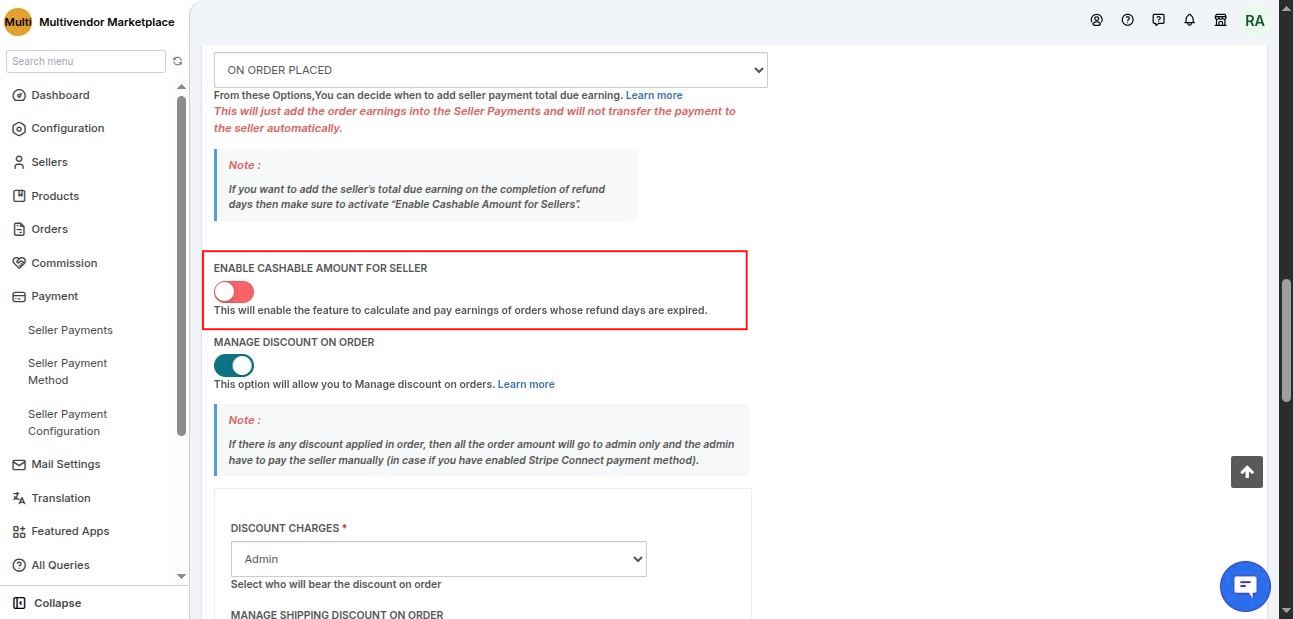Viewport: 1293px width, 619px height.
Task: Open Seller Payments submenu item
Action: [x=70, y=330]
